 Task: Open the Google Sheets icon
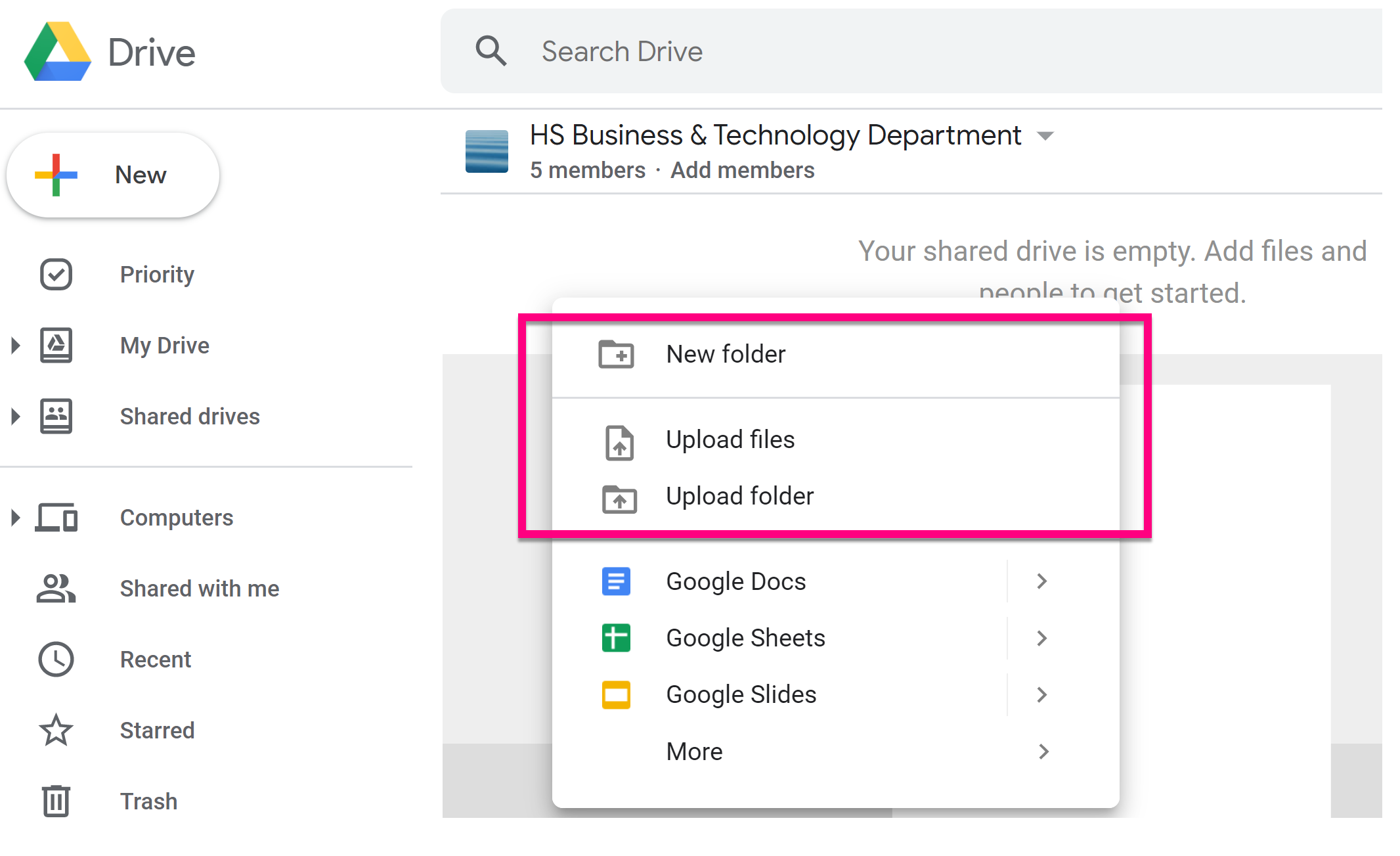click(615, 637)
